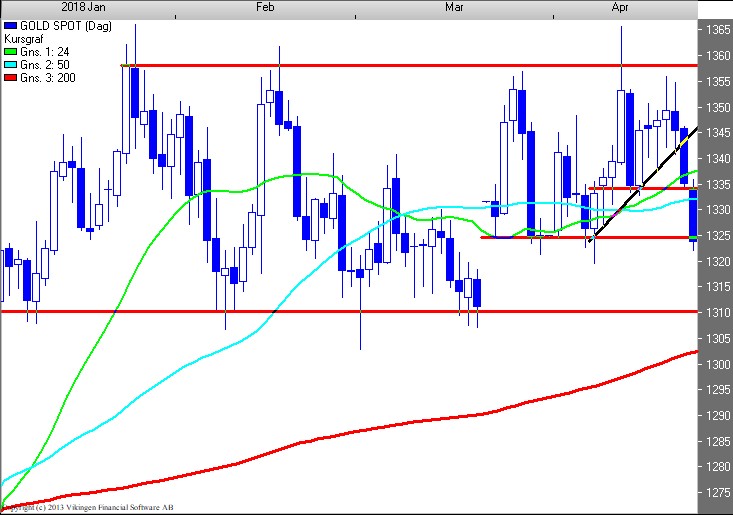The image size is (733, 515).
Task: Click the 1365 price axis label
Action: (x=718, y=30)
